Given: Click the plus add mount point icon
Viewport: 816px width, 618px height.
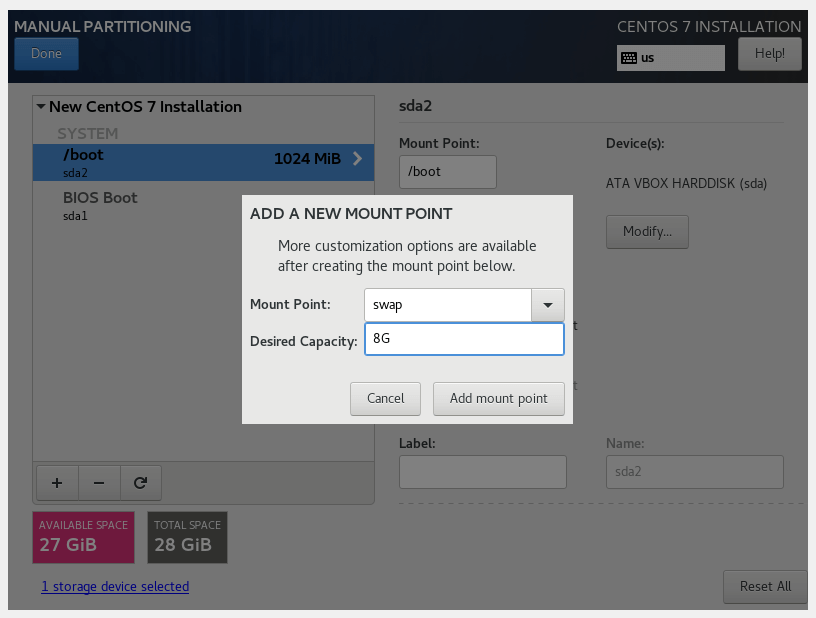Looking at the screenshot, I should click(57, 483).
